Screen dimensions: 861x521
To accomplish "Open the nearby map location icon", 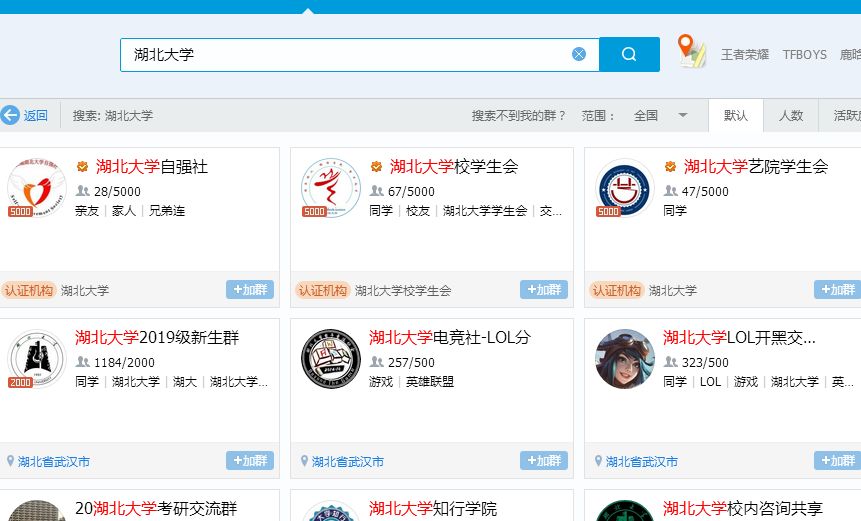I will click(x=691, y=51).
